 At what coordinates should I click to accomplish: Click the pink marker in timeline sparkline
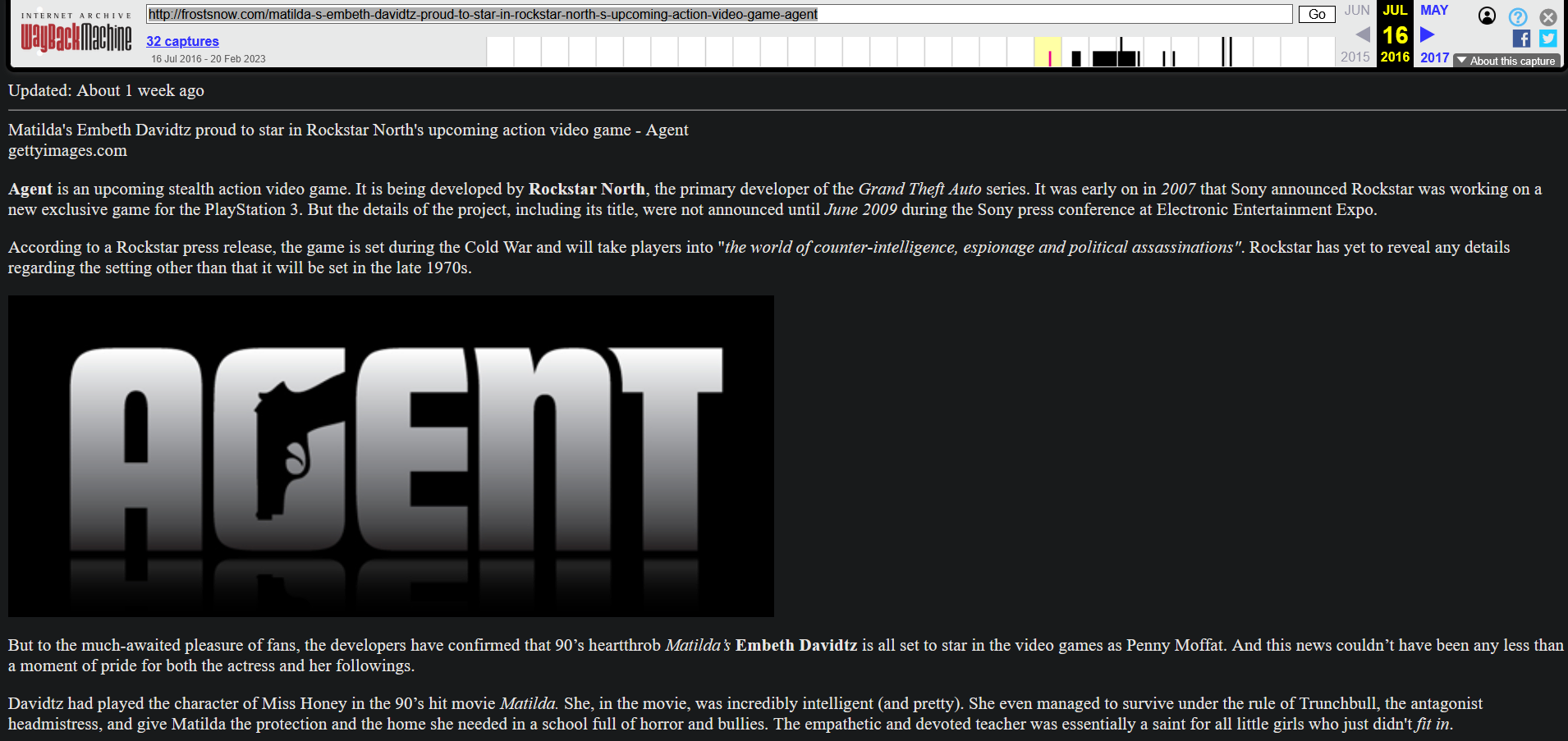1049,58
